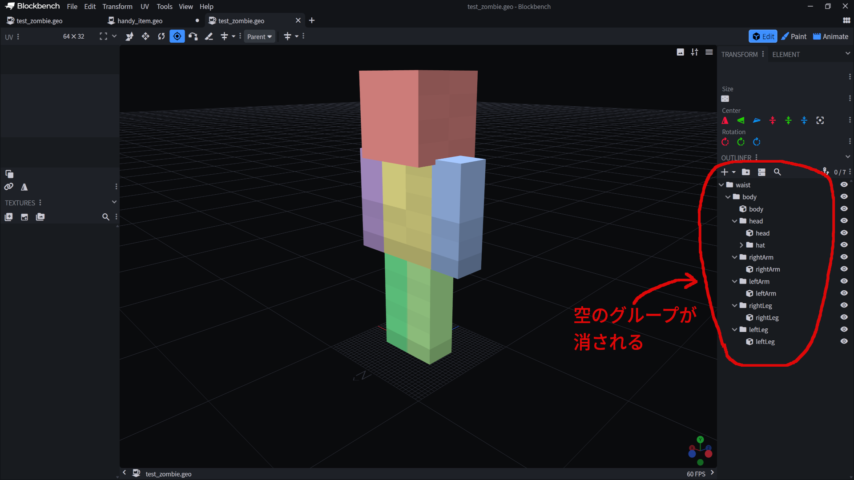Switch to Animate mode
854x480 pixels.
pyautogui.click(x=831, y=37)
